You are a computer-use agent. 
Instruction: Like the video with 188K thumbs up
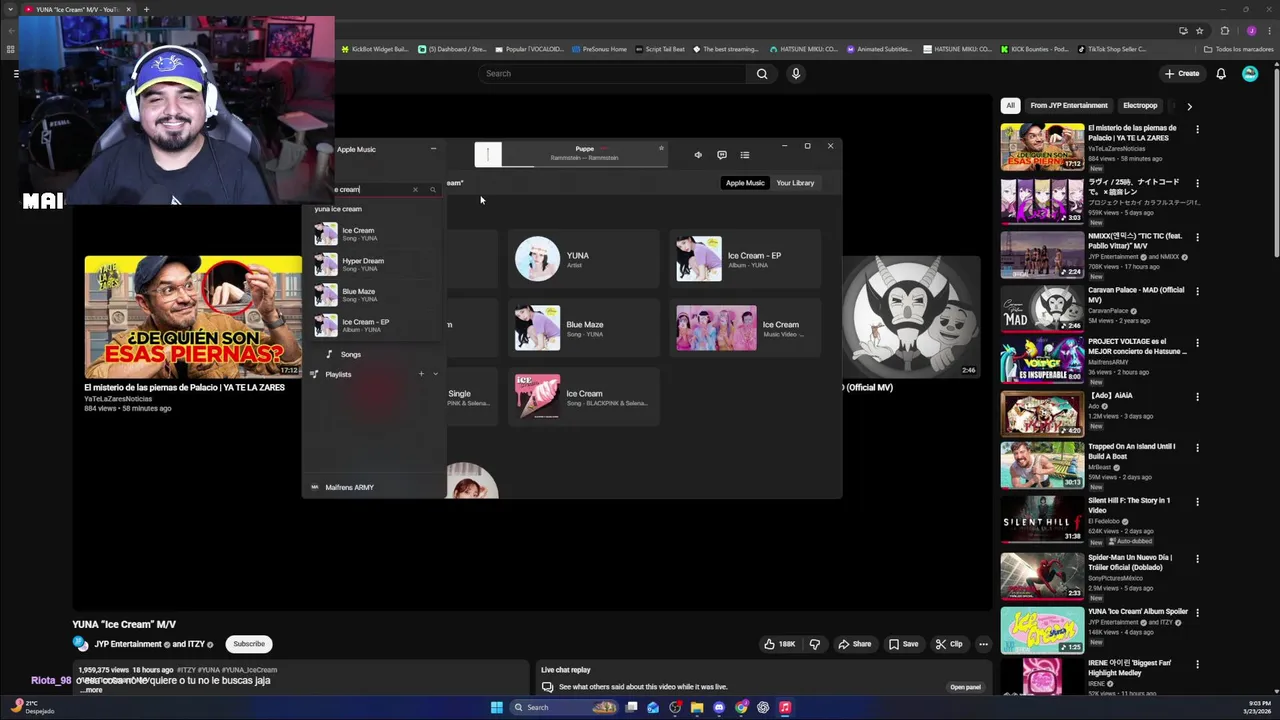click(x=779, y=644)
